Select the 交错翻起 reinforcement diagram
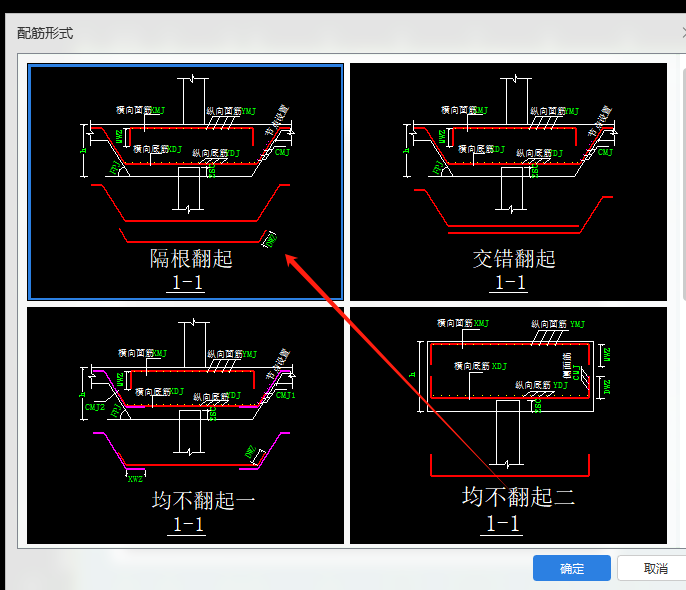This screenshot has width=686, height=590. (x=508, y=182)
